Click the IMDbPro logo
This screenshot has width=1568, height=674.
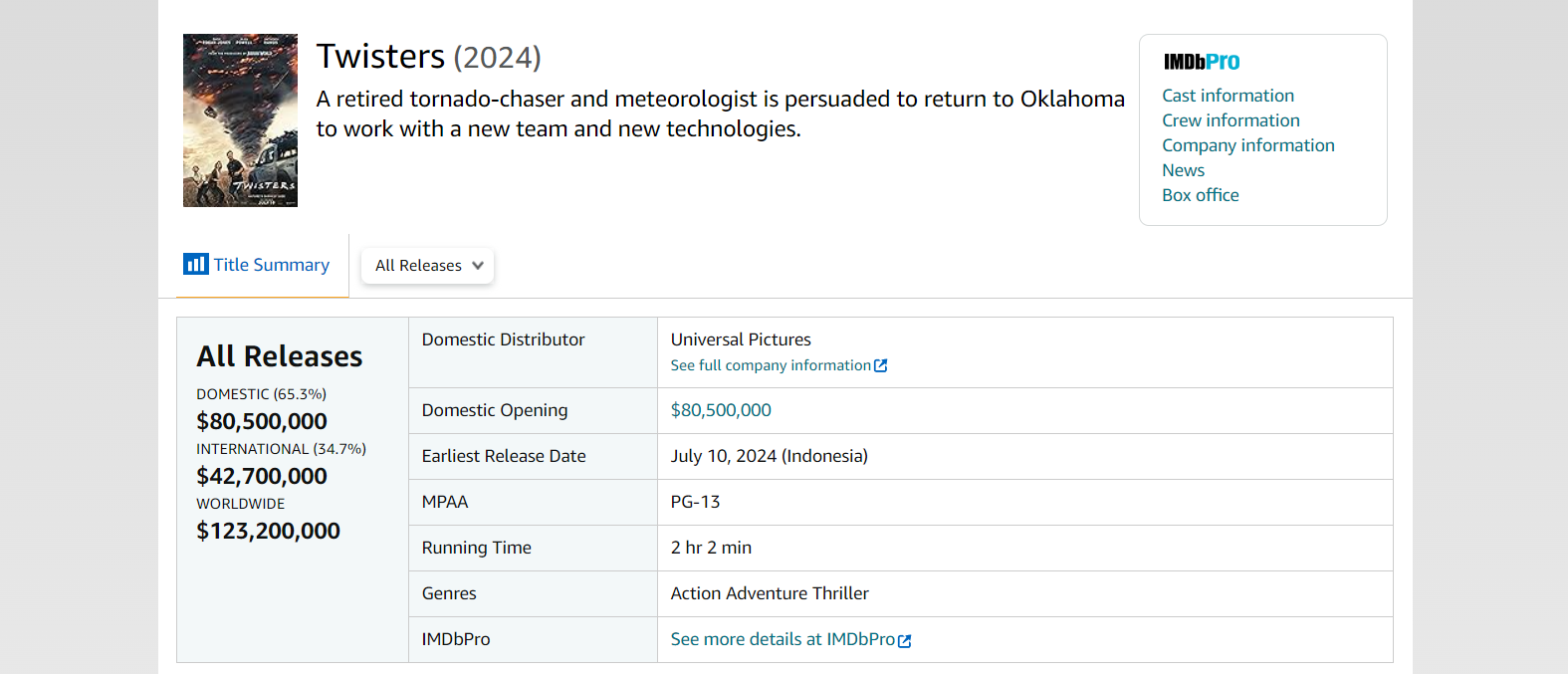1202,62
